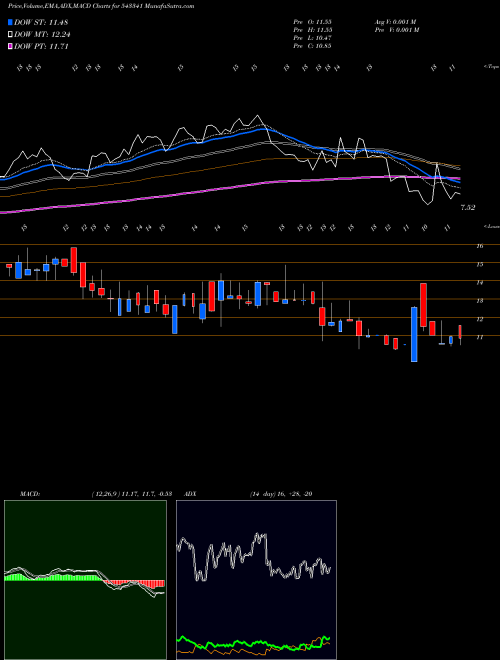Click the ADX panel heading
500x660 pixels.
(x=190, y=494)
